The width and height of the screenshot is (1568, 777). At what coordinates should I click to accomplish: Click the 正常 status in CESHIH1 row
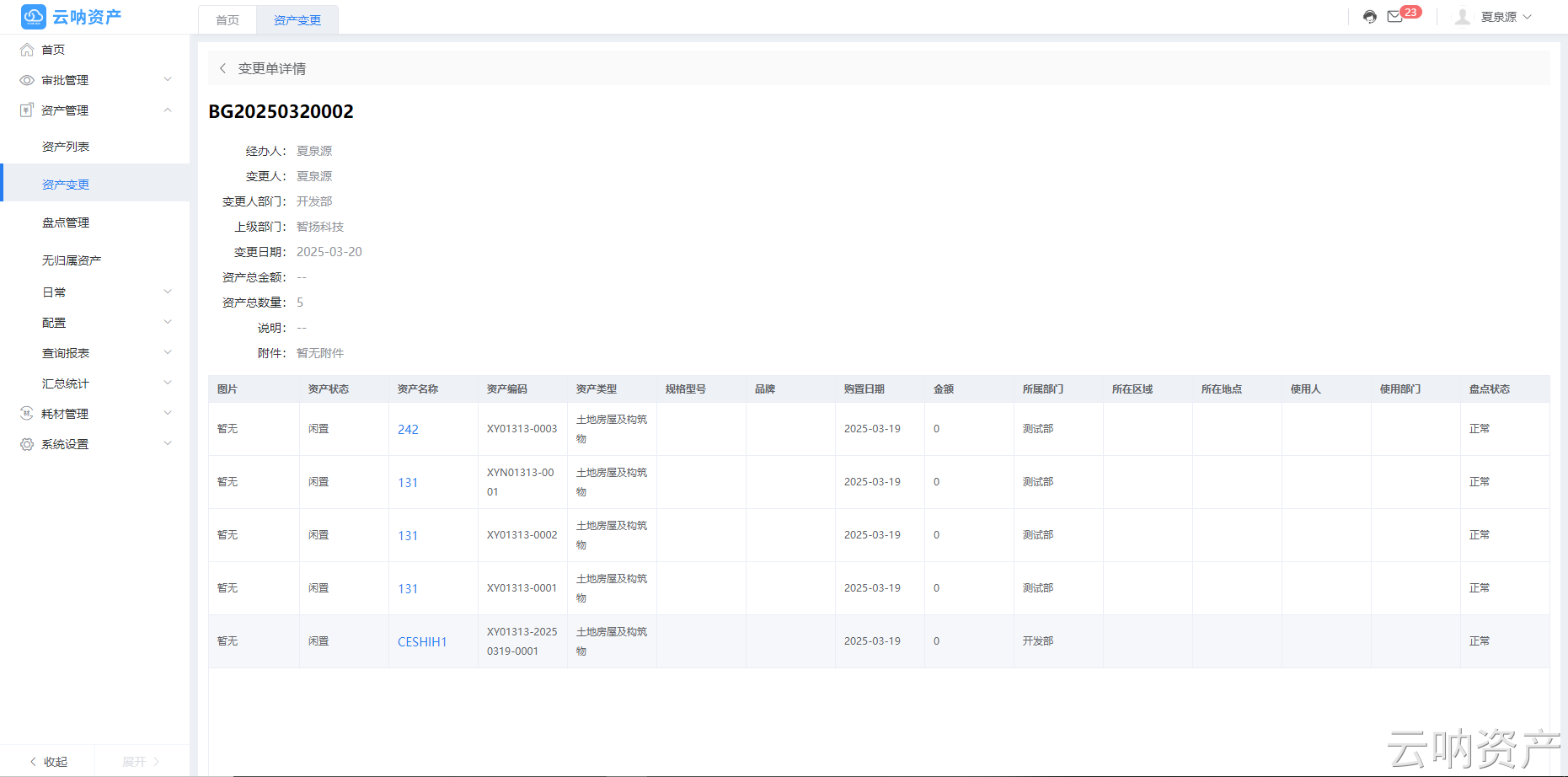[1480, 641]
